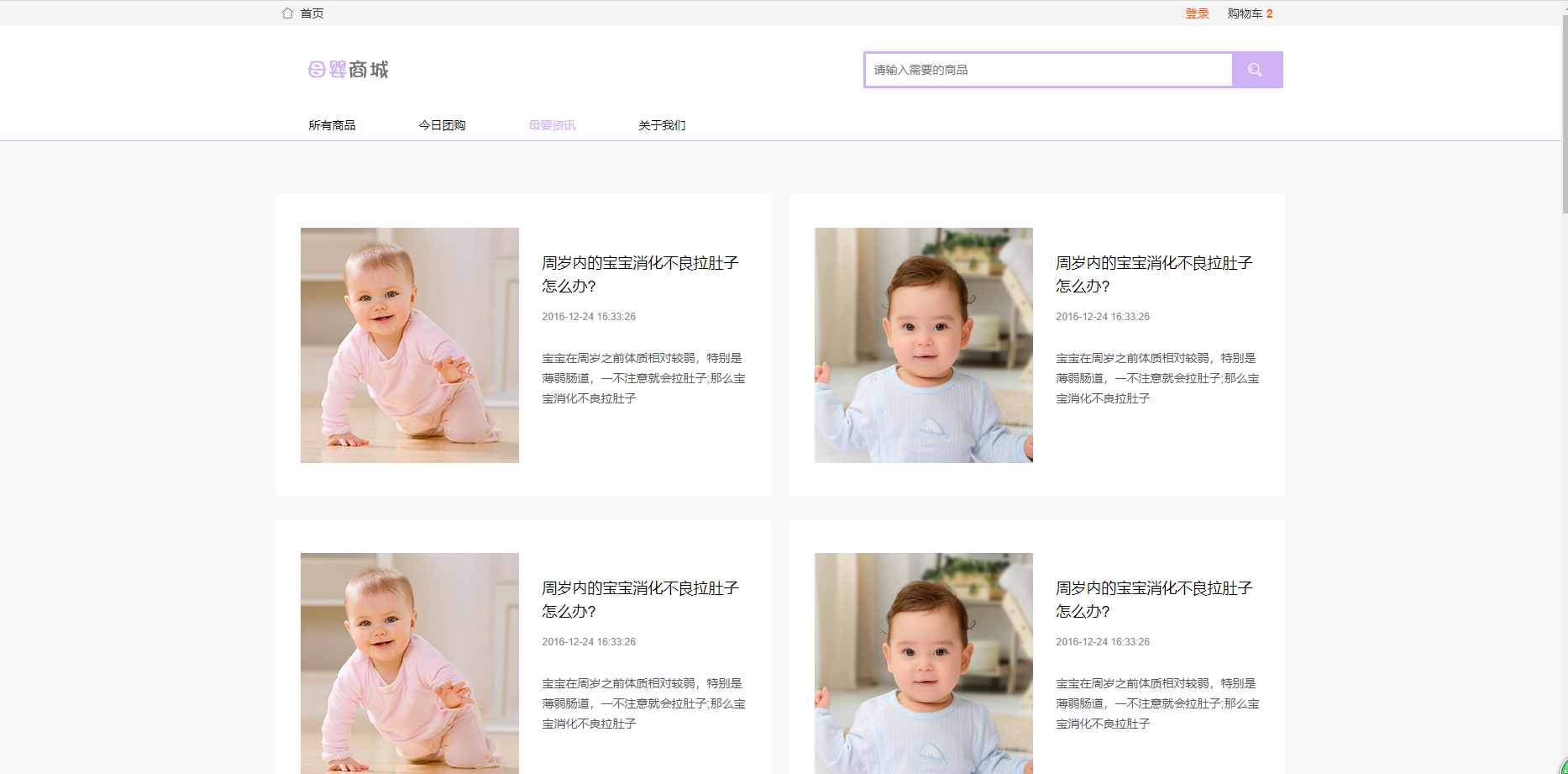Open the 购物车 shopping cart link

click(x=1245, y=13)
